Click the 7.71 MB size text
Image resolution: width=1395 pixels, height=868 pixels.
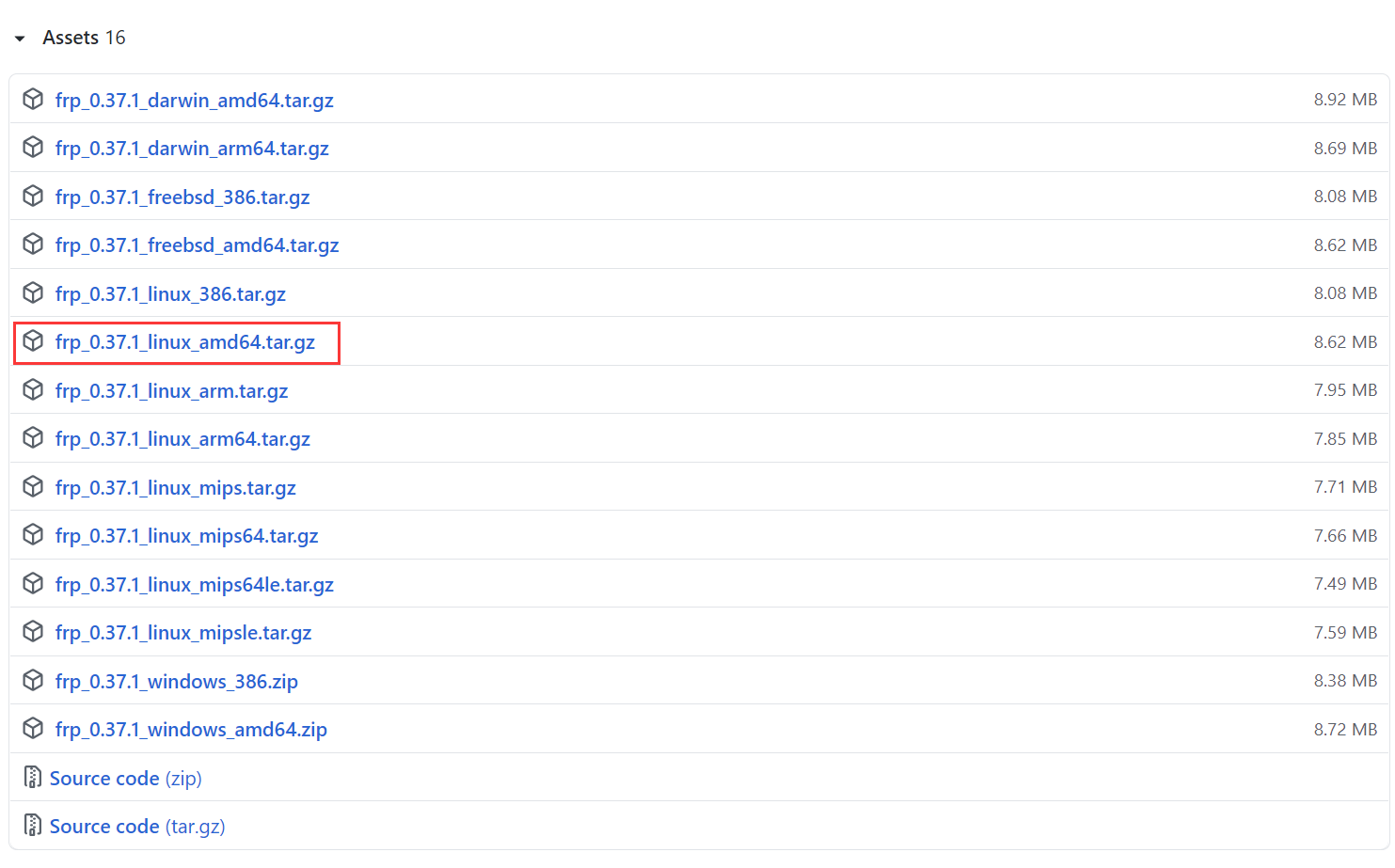pos(1345,487)
